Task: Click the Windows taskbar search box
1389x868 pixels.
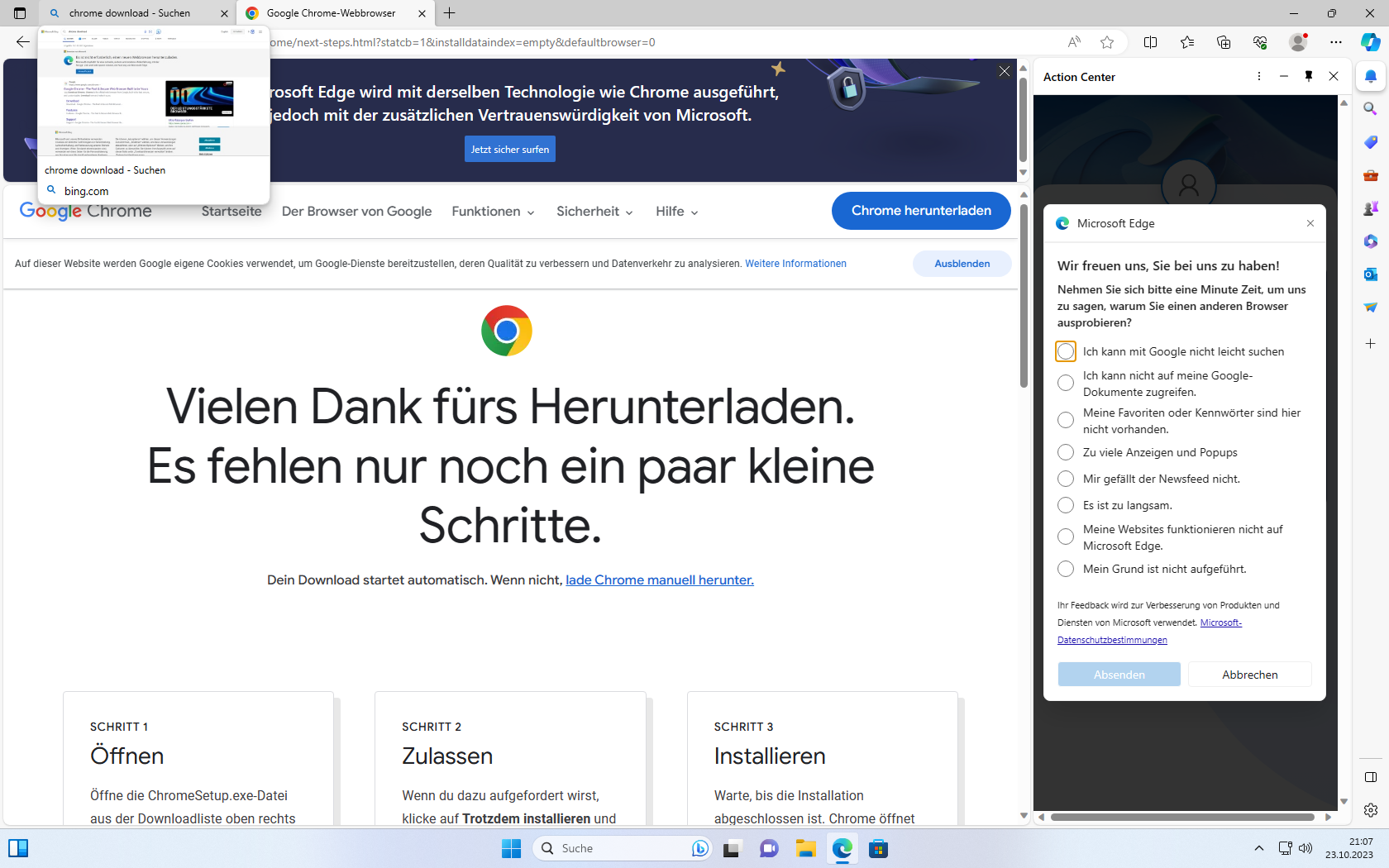Action: (623, 848)
